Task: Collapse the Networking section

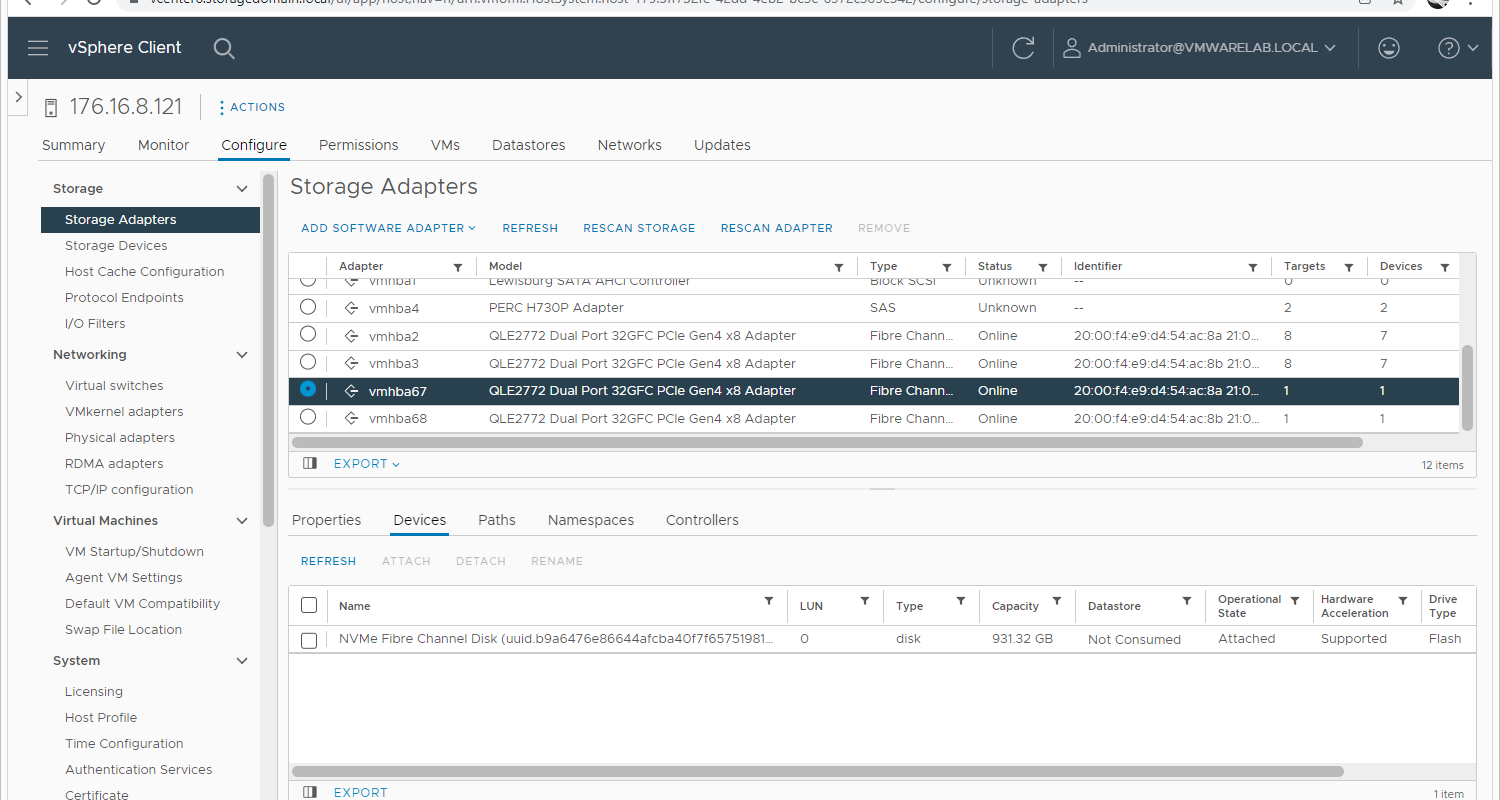Action: tap(241, 355)
